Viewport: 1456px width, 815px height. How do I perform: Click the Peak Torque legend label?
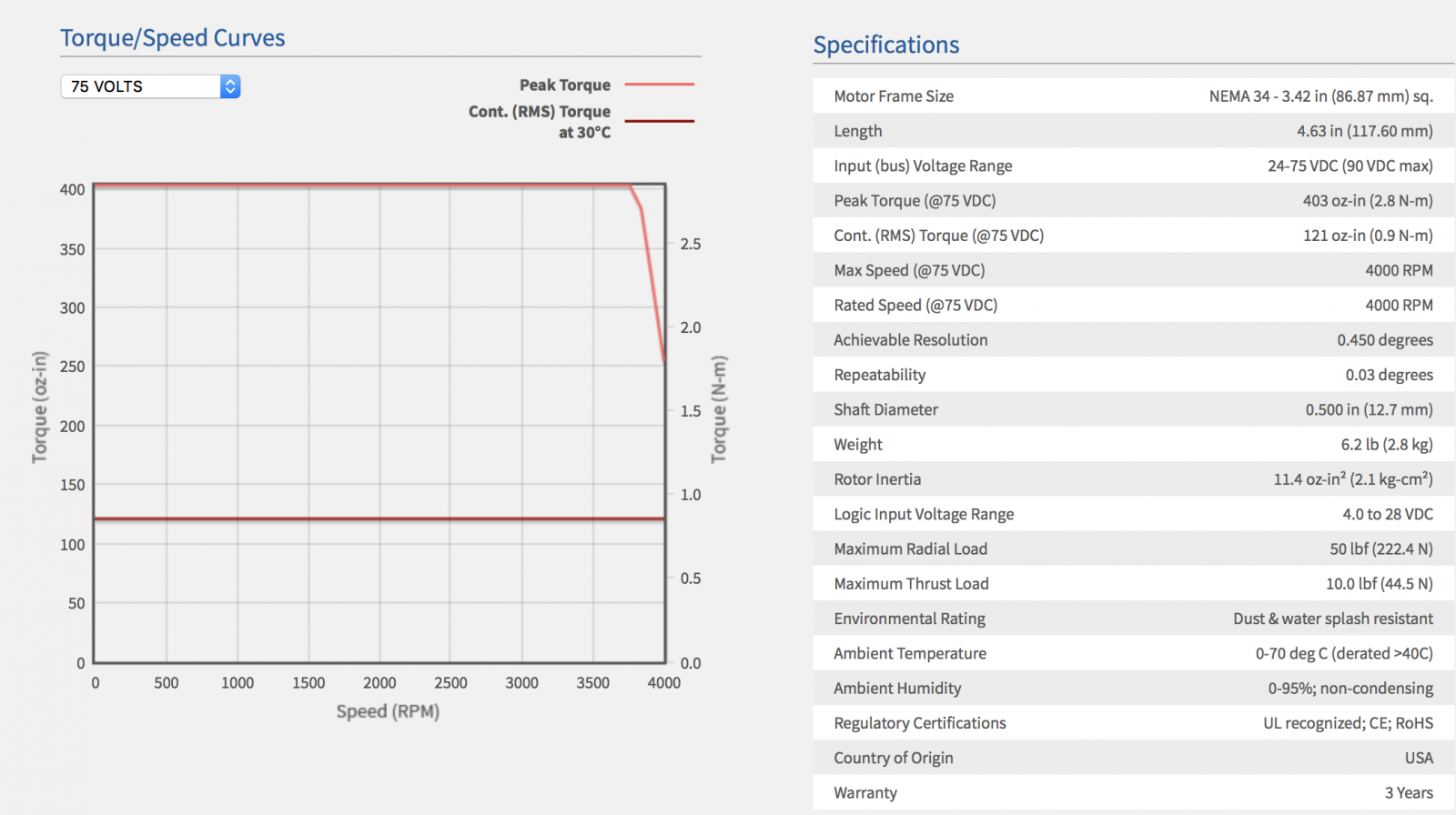565,85
